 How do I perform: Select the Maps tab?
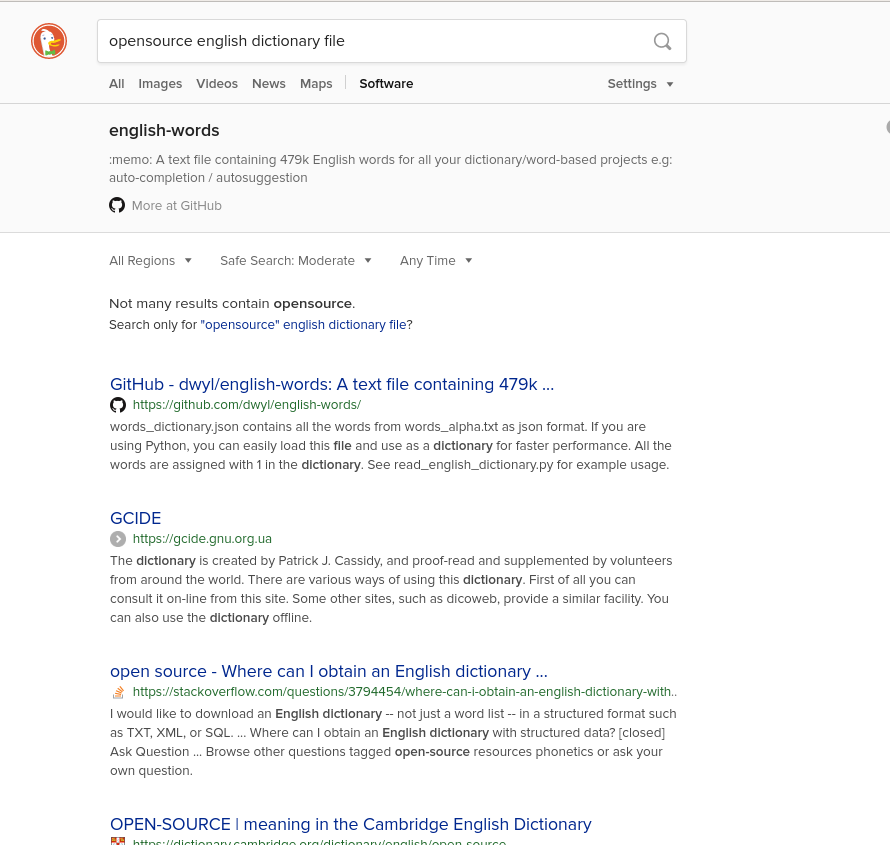[316, 84]
